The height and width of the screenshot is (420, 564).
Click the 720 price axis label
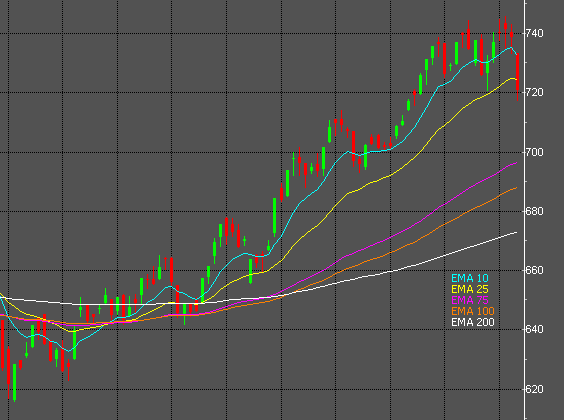534,92
